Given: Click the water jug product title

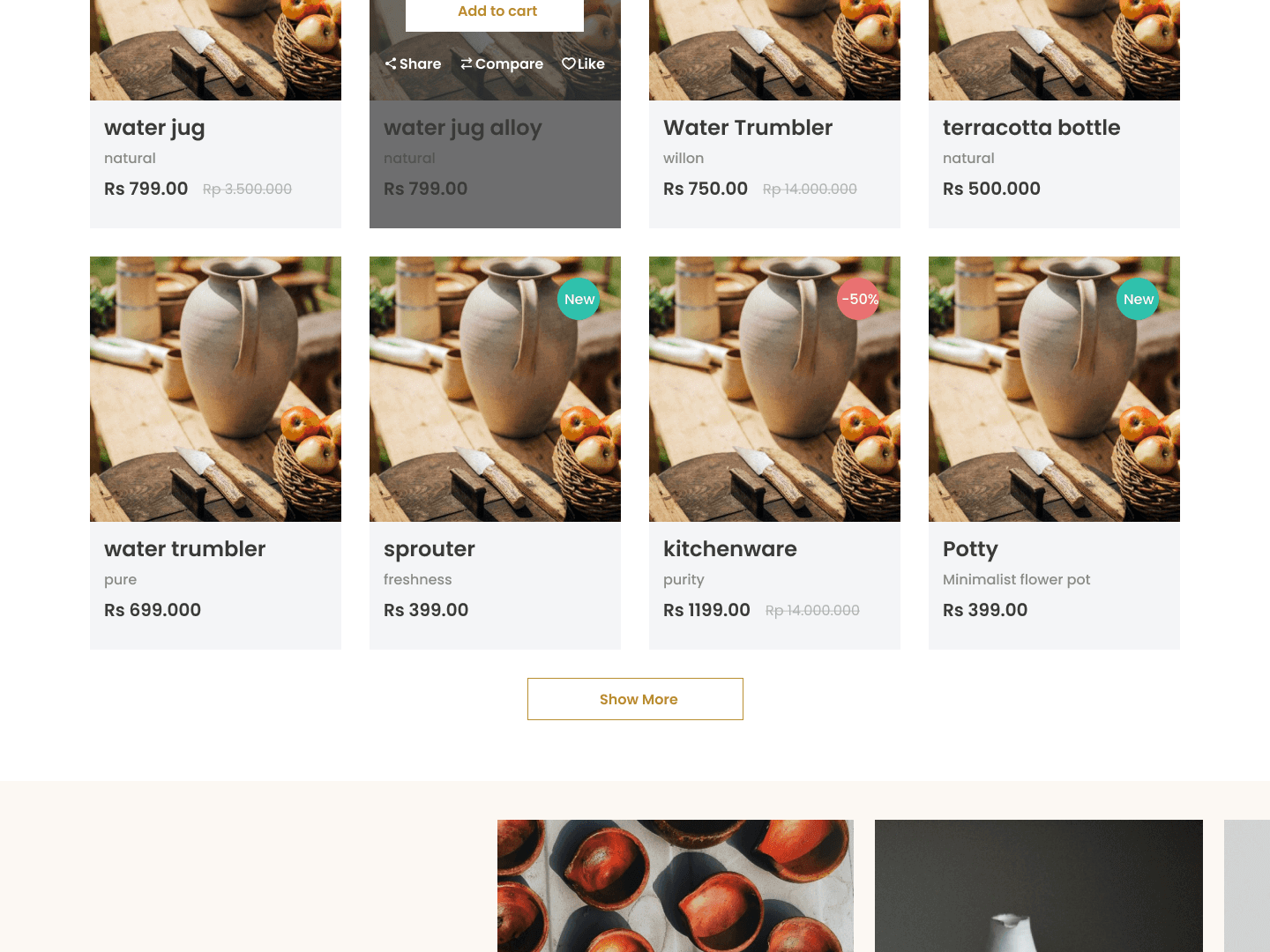Looking at the screenshot, I should coord(154,128).
